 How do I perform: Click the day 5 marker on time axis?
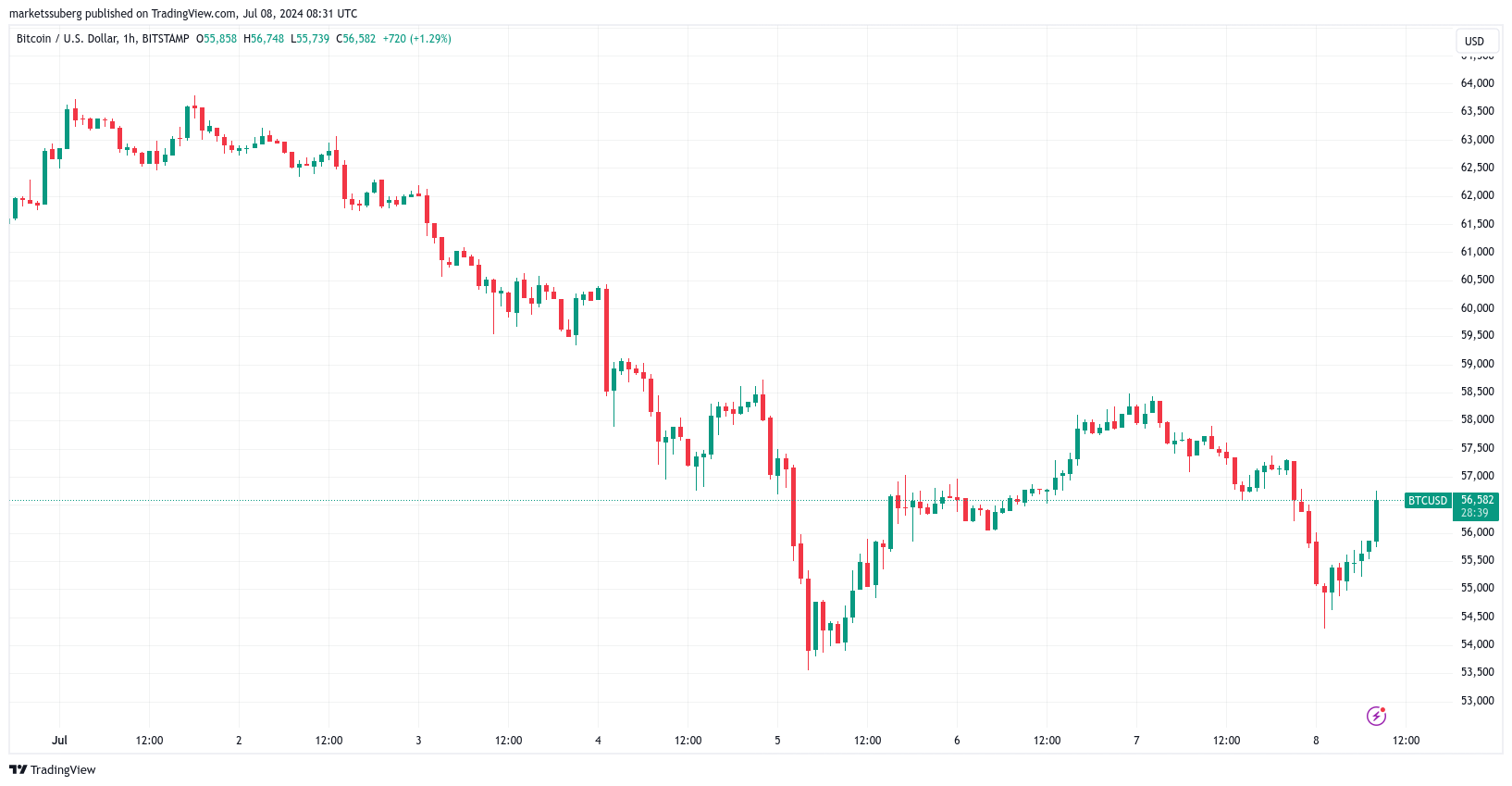point(777,741)
